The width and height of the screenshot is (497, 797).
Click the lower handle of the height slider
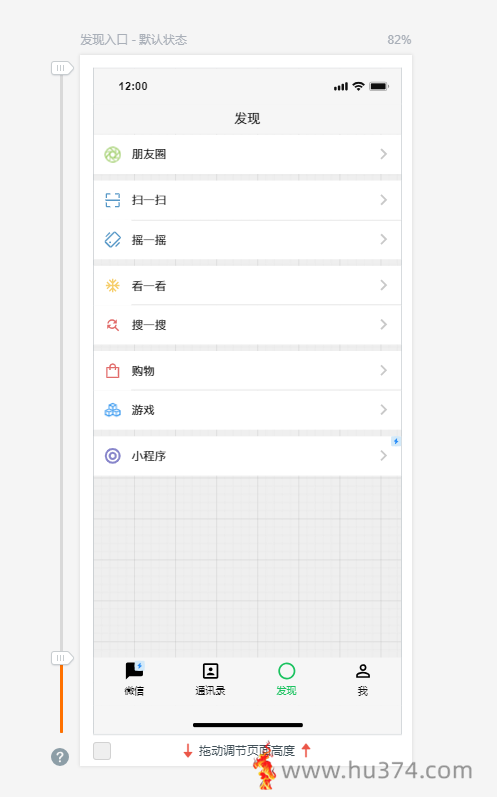62,658
